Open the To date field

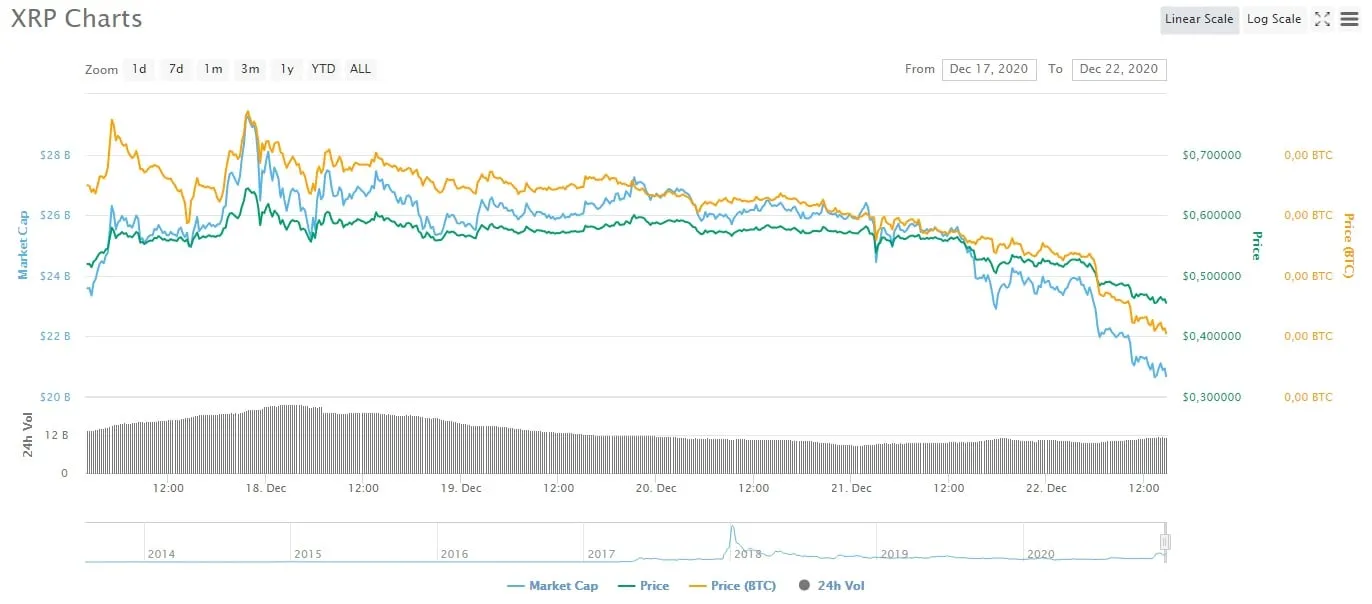point(1119,69)
